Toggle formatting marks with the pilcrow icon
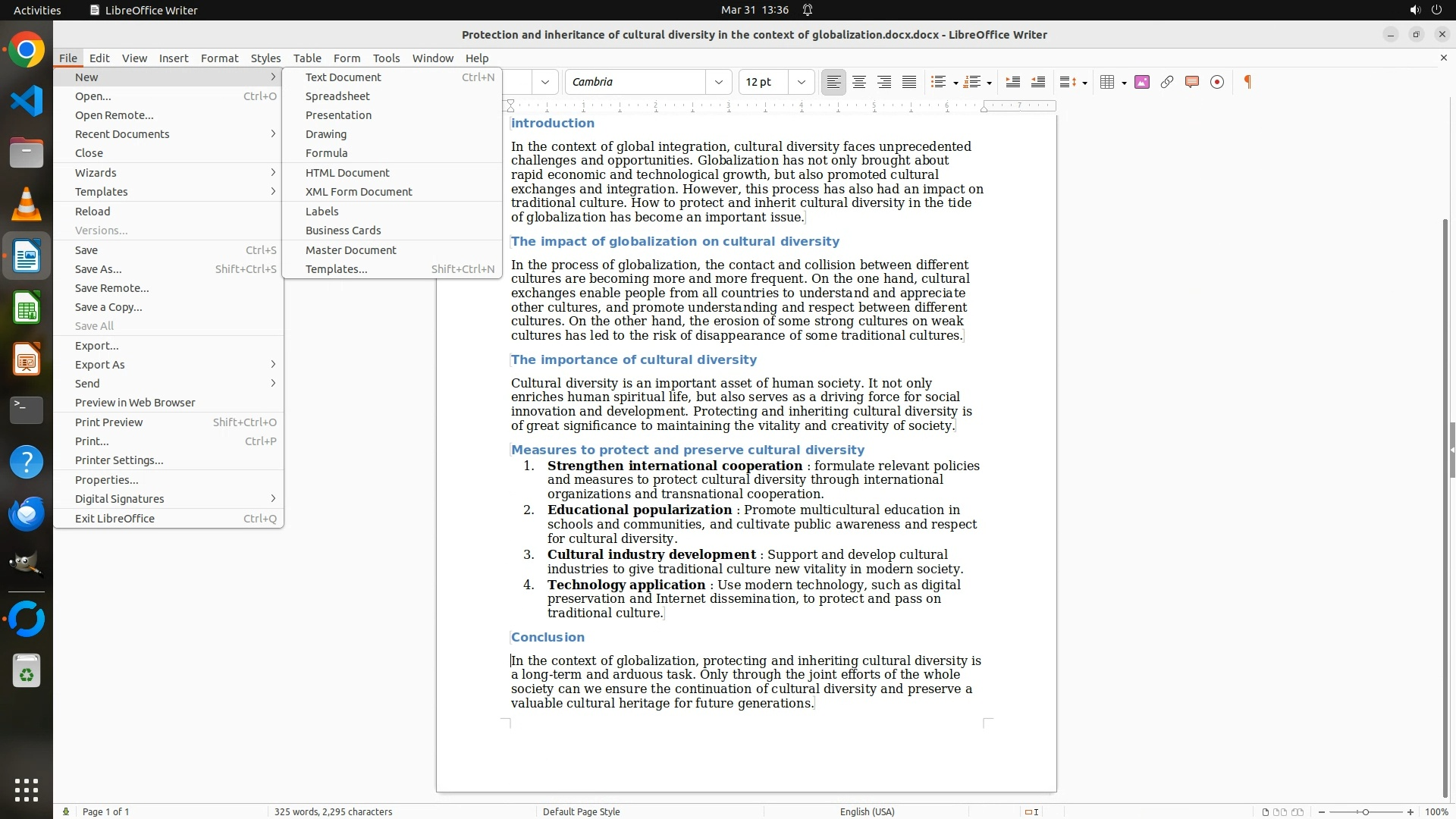Viewport: 1456px width, 819px height. point(1247,82)
